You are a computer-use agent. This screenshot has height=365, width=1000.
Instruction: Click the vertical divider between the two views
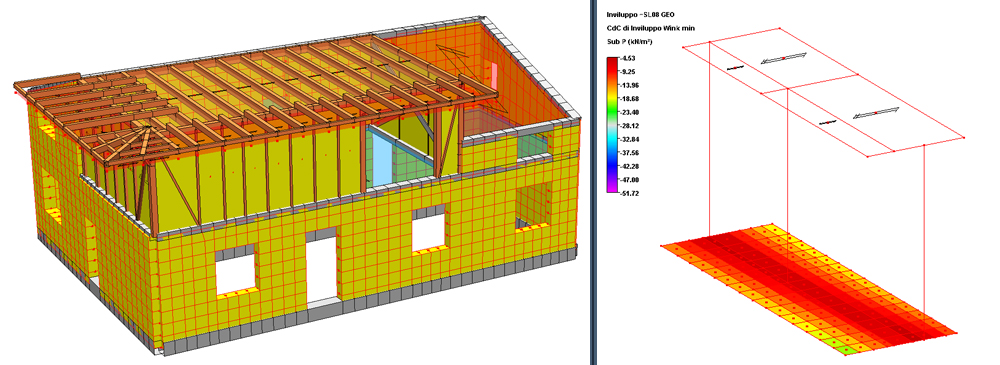coord(593,182)
